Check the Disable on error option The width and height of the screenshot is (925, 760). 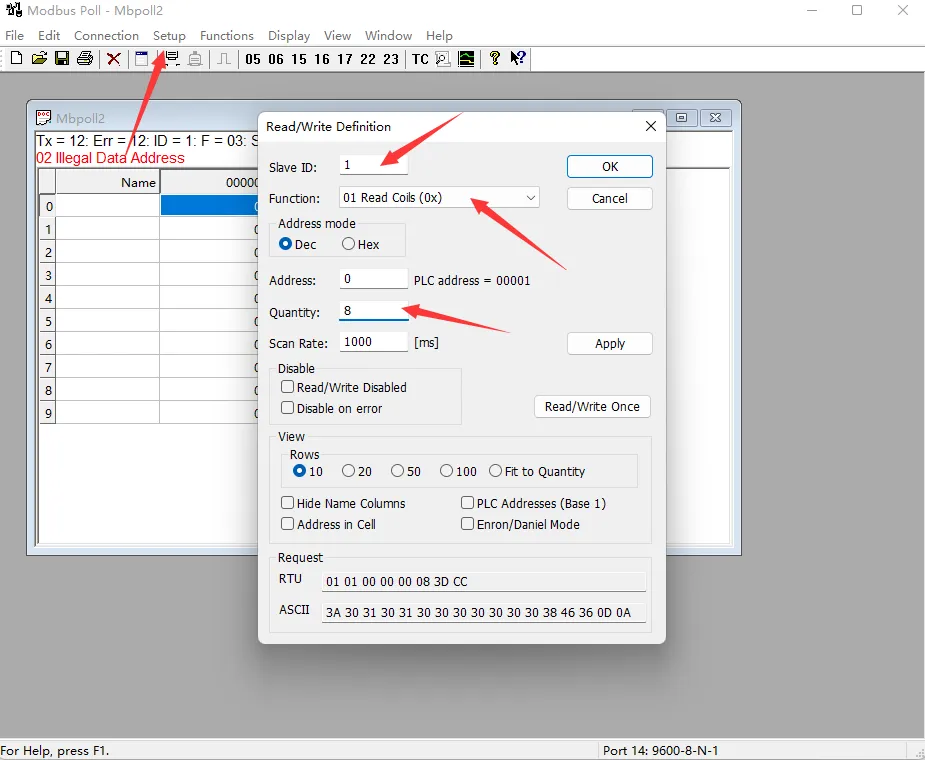(x=288, y=408)
